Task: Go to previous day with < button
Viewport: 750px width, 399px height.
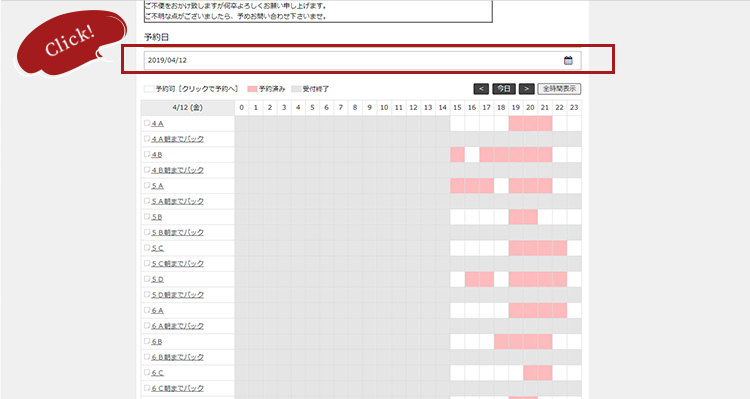Action: [481, 89]
